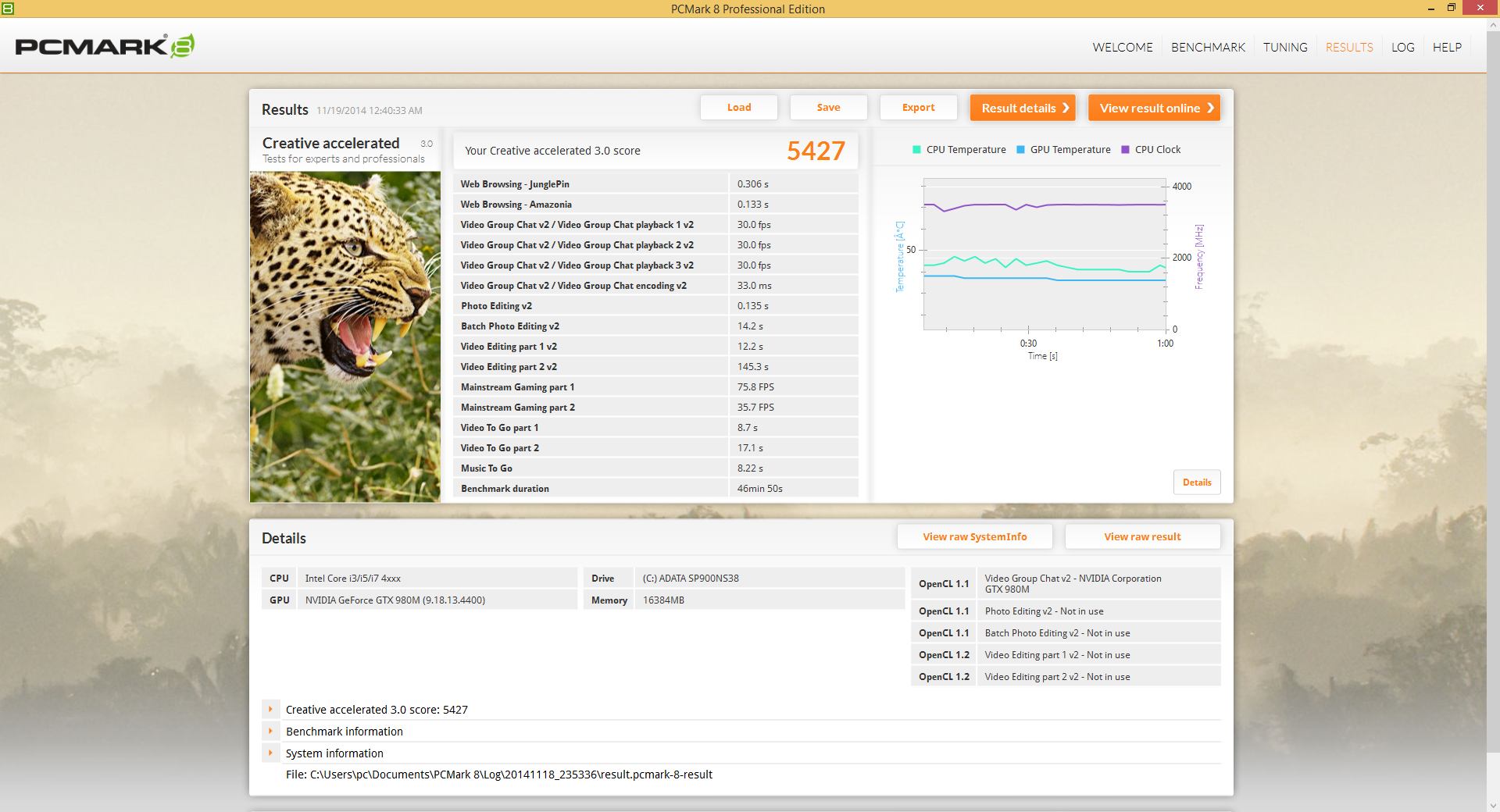This screenshot has height=812, width=1500.
Task: Minimize the PCMark window
Action: pos(1431,9)
